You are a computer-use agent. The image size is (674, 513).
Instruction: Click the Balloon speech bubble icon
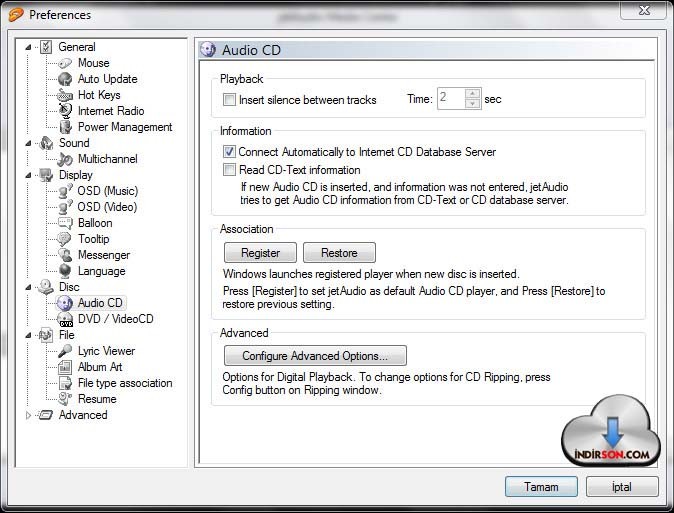[x=65, y=223]
